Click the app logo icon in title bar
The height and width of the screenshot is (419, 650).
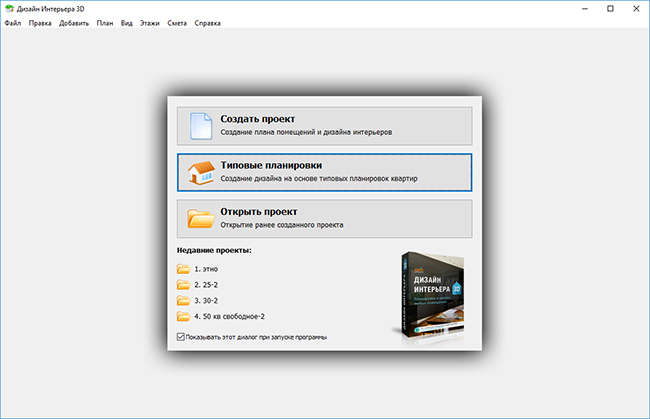pos(9,9)
